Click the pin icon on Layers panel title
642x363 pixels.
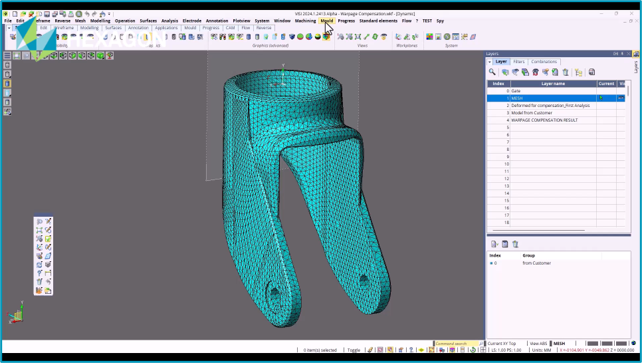pos(622,54)
